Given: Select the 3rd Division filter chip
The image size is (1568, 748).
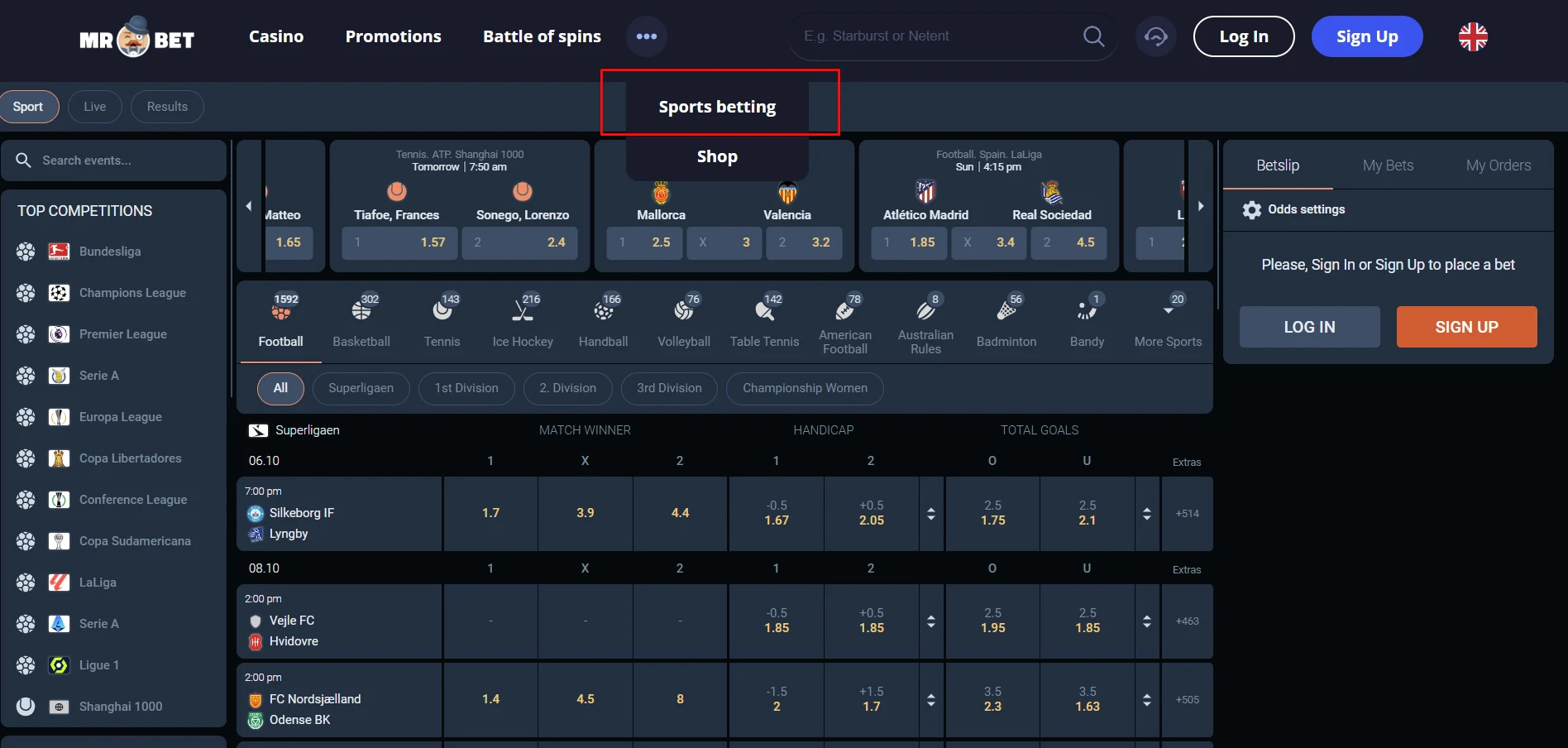Looking at the screenshot, I should pyautogui.click(x=669, y=388).
